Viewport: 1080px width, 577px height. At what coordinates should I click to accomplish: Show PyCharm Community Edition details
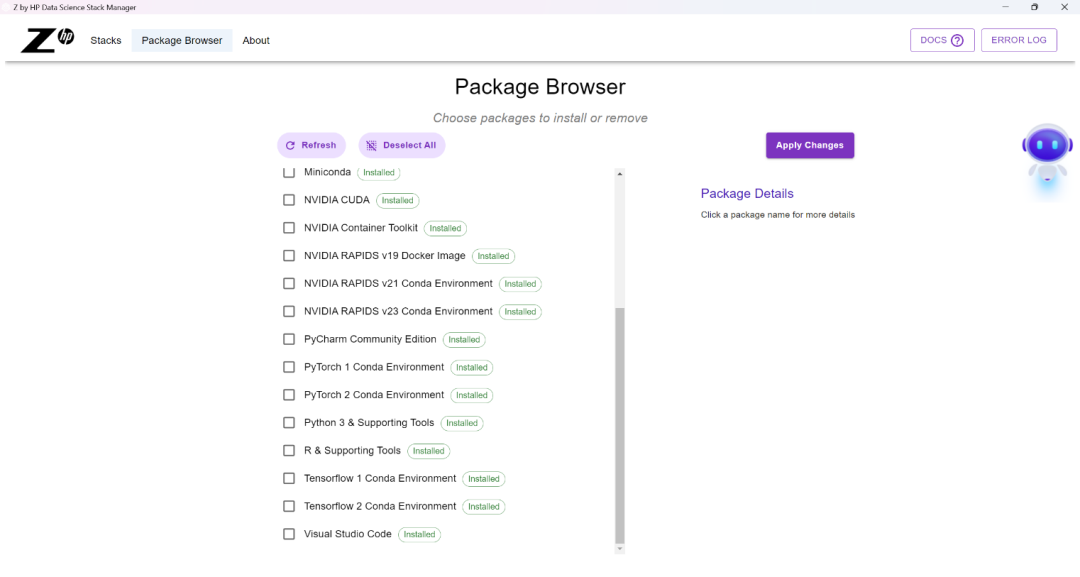pyautogui.click(x=370, y=339)
